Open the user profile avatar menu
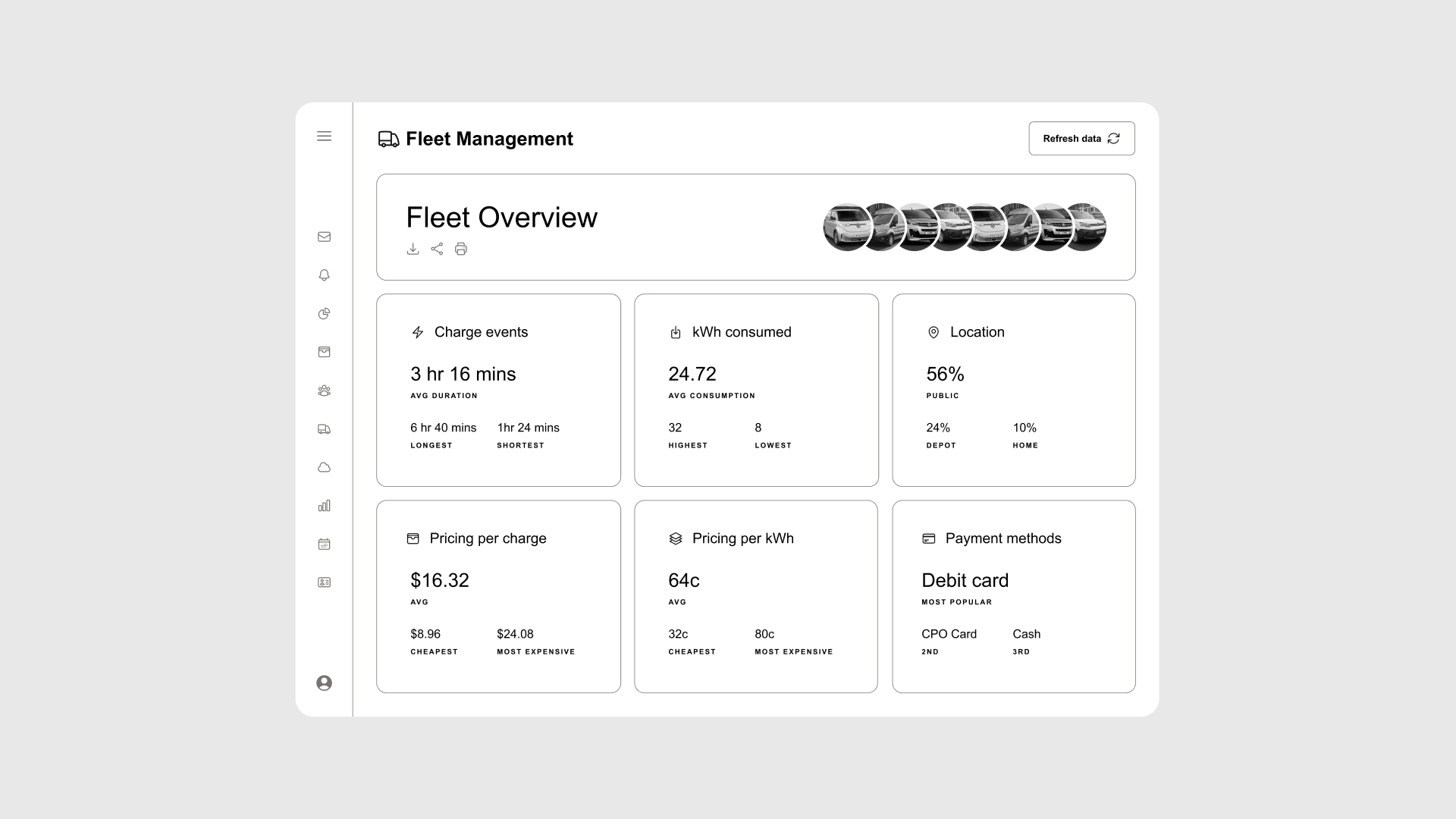The image size is (1456, 819). [x=325, y=683]
